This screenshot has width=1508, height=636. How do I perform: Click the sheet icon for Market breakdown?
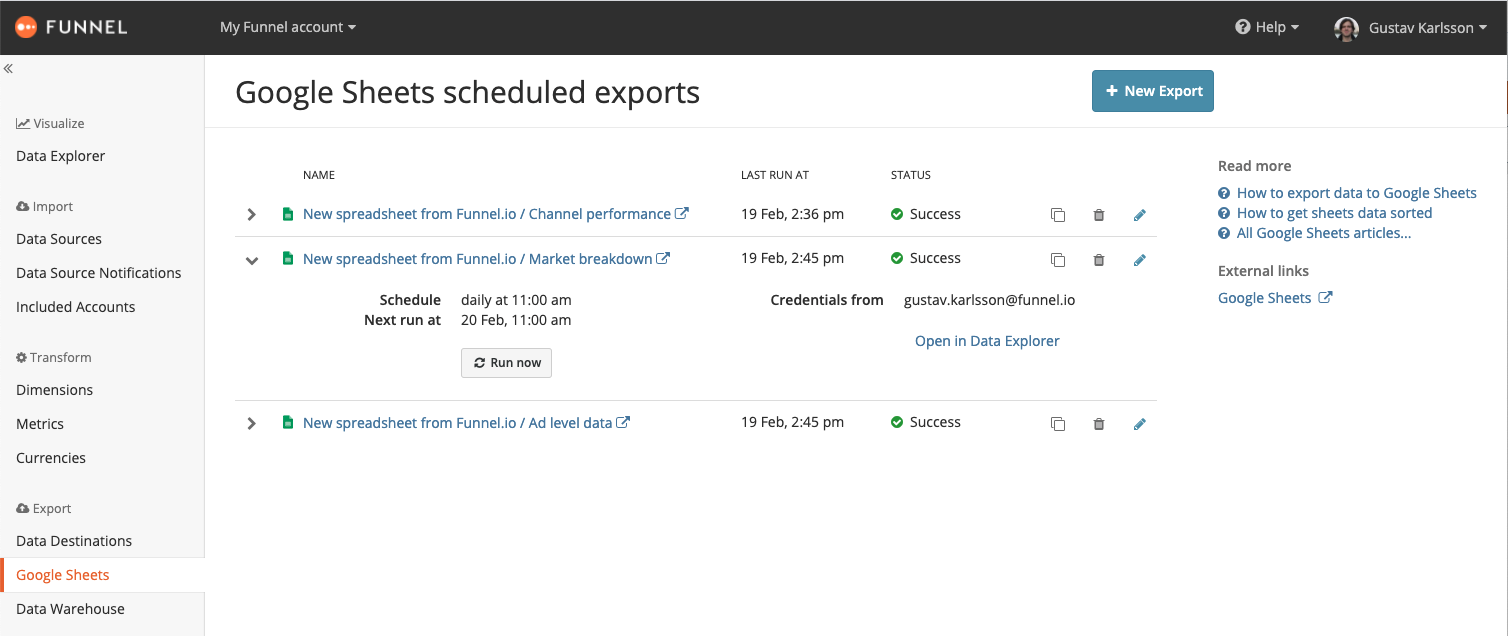[288, 259]
